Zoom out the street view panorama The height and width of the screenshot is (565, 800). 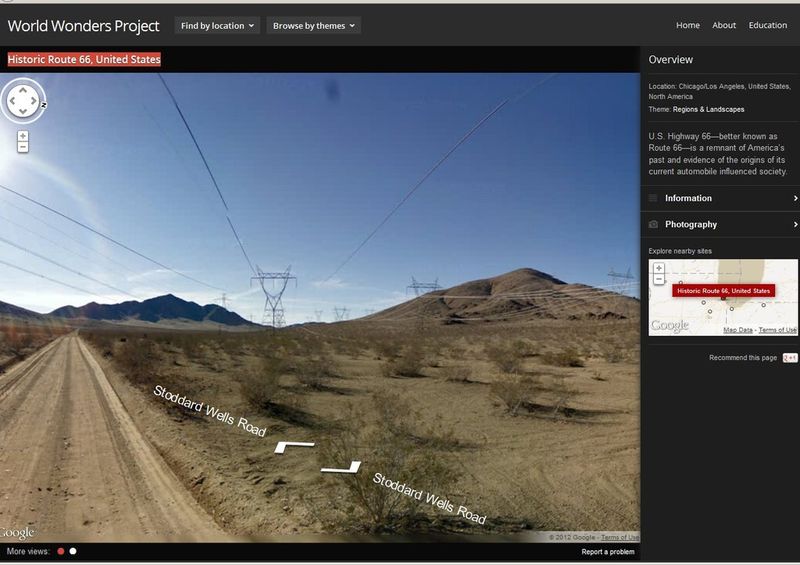click(x=22, y=147)
